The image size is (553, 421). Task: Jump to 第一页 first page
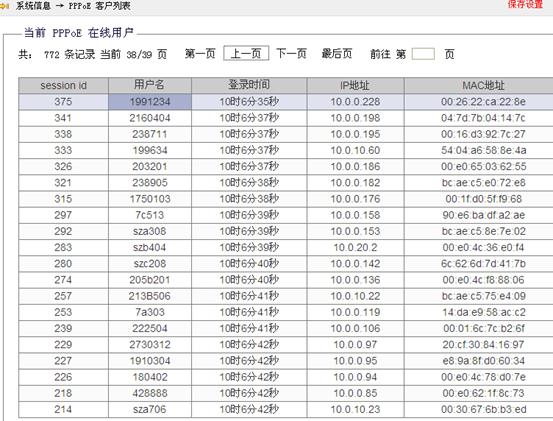[x=200, y=54]
